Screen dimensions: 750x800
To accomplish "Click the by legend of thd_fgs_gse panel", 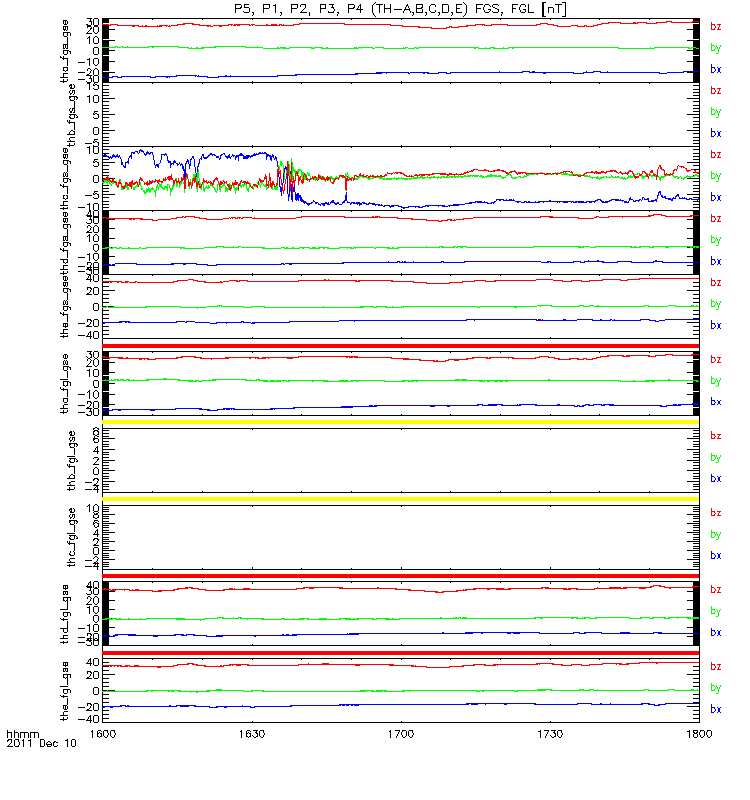I will 715,240.
